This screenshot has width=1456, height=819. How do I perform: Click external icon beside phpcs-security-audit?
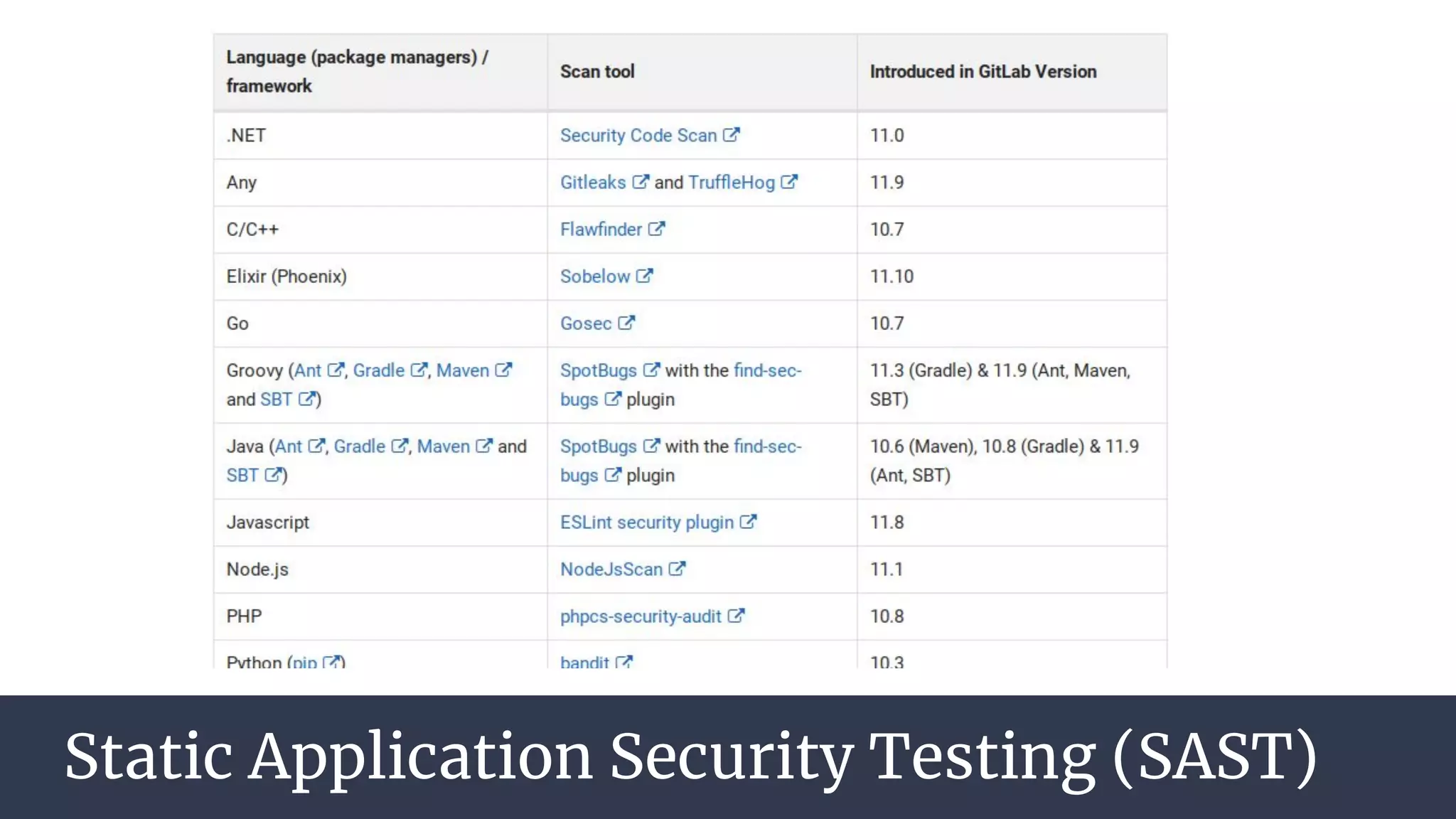pos(736,615)
